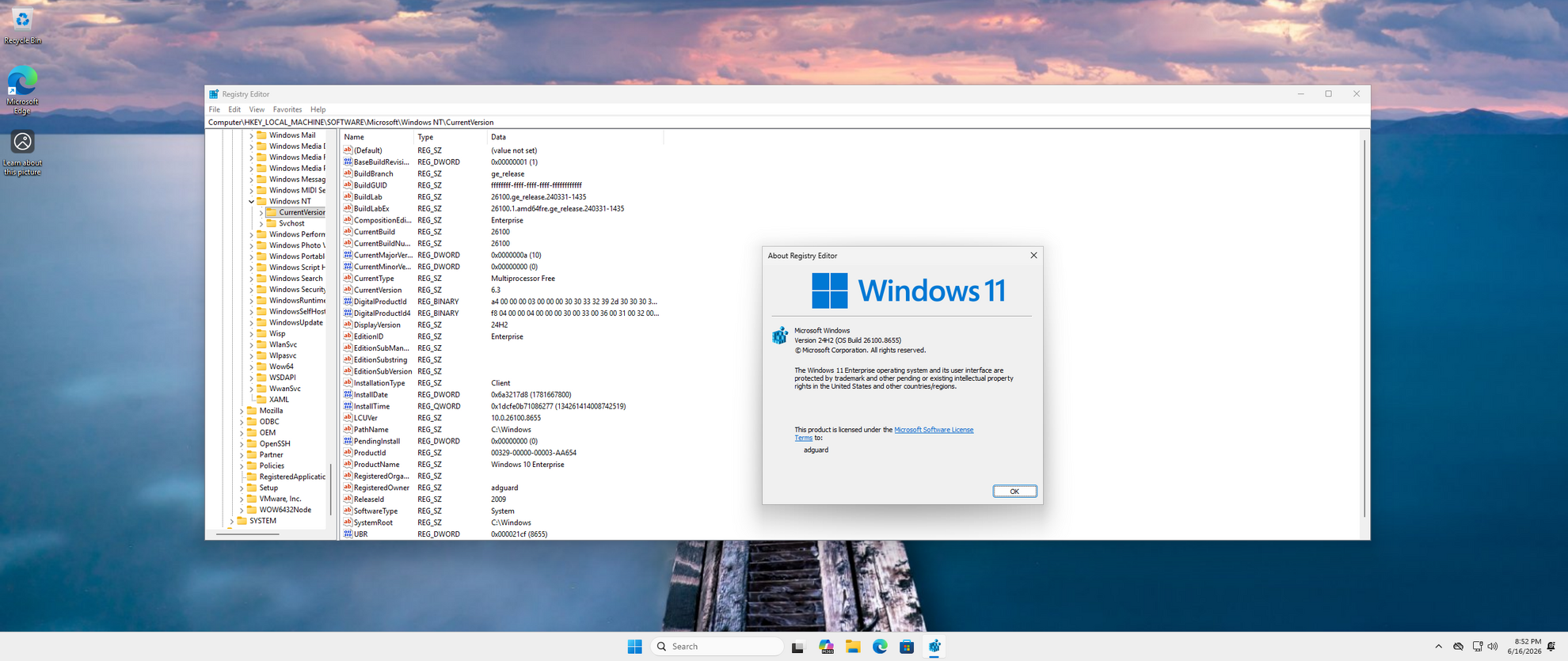Launch Microsoft Edge from the taskbar
This screenshot has width=1568, height=661.
click(x=880, y=647)
